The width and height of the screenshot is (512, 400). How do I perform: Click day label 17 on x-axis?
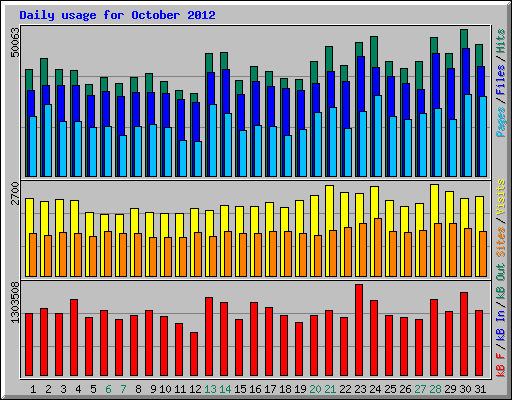pos(270,389)
